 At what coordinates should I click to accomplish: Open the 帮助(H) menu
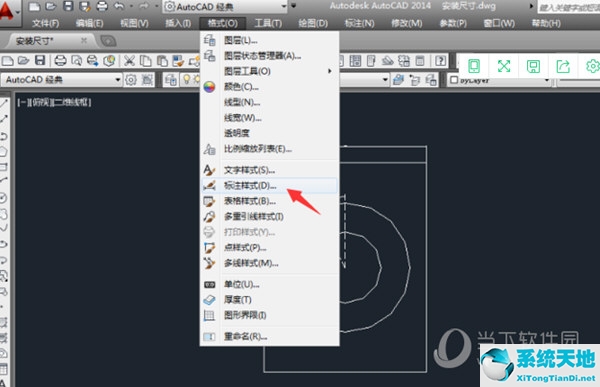coord(546,23)
